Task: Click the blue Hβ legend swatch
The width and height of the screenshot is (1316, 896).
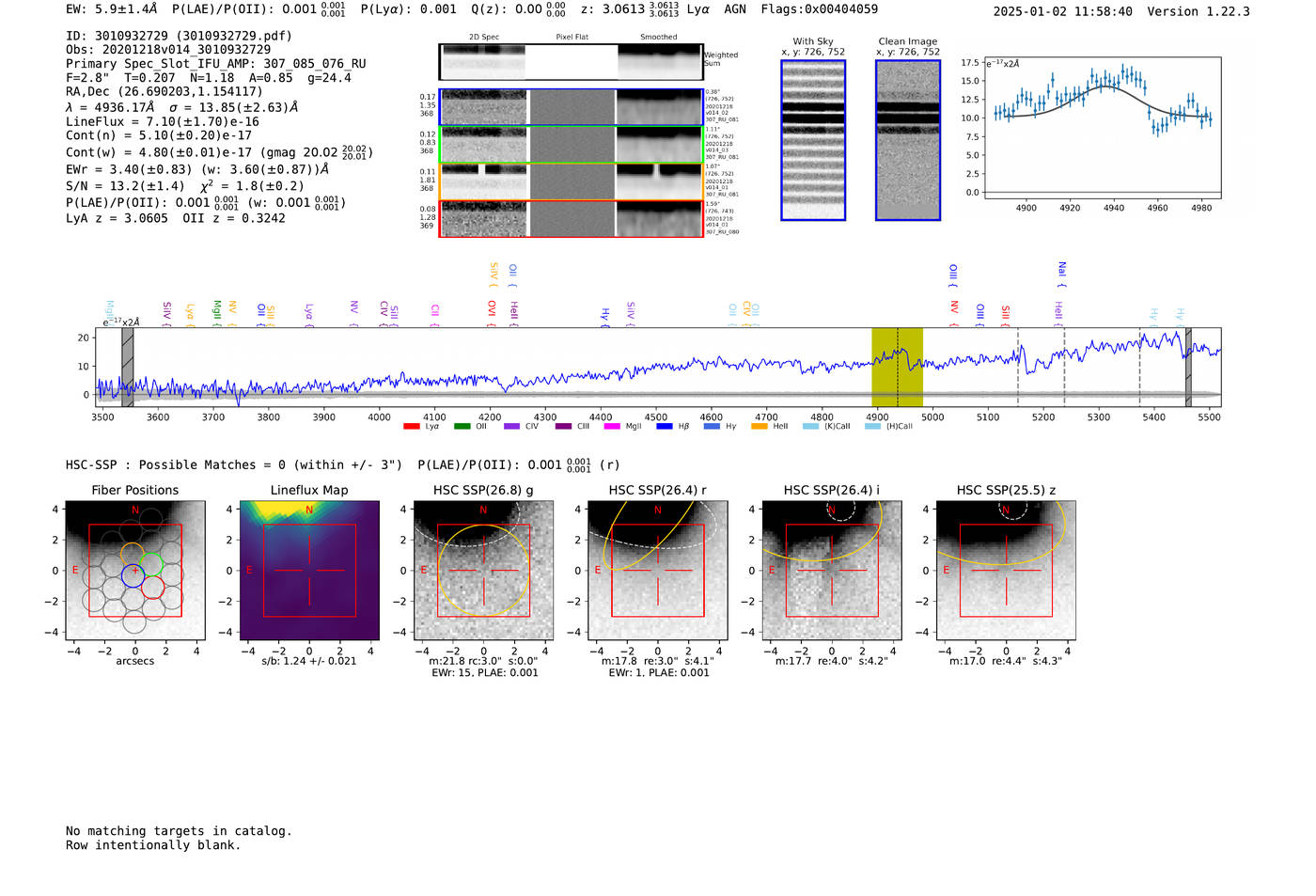Action: point(665,426)
